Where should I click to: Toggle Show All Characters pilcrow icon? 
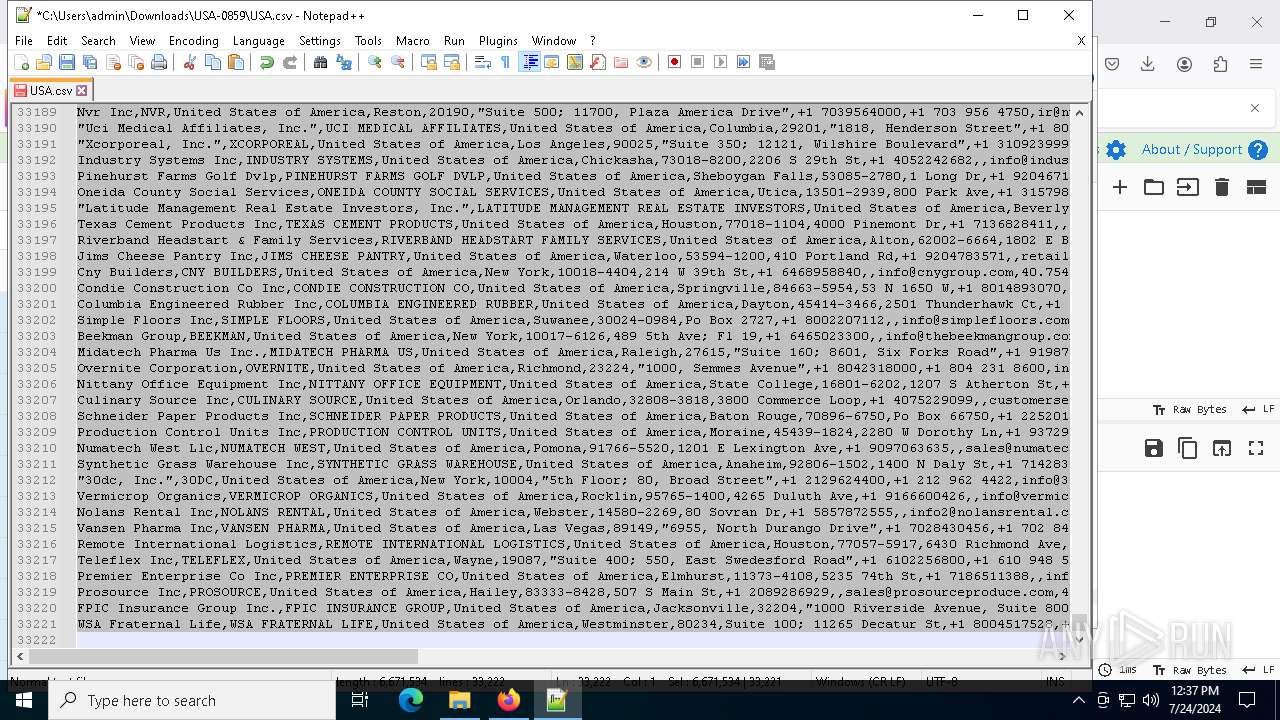point(505,62)
